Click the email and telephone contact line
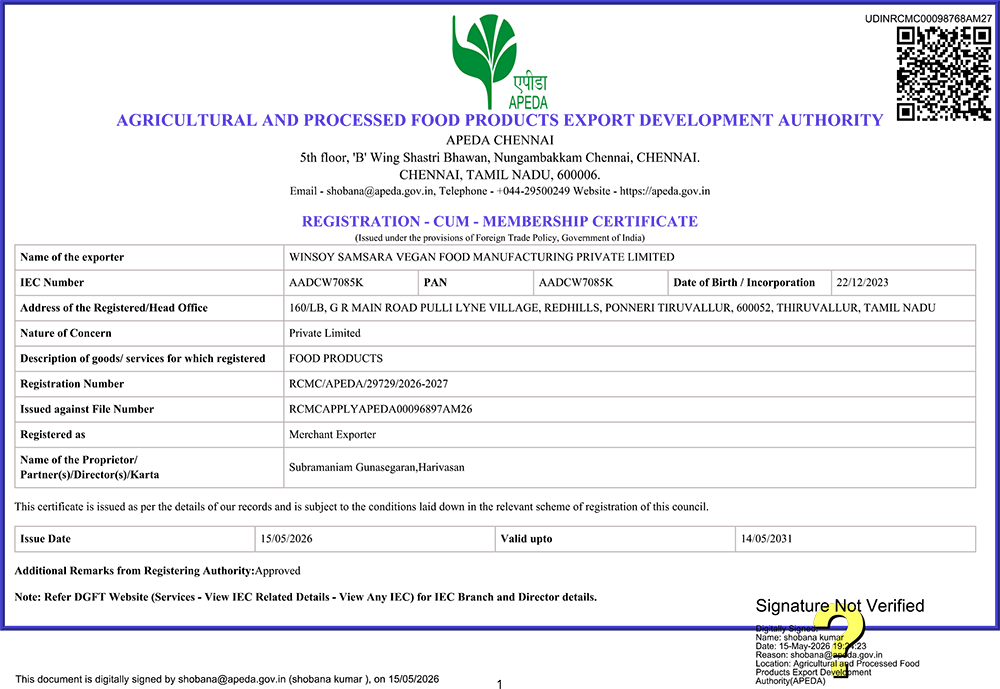 point(499,191)
